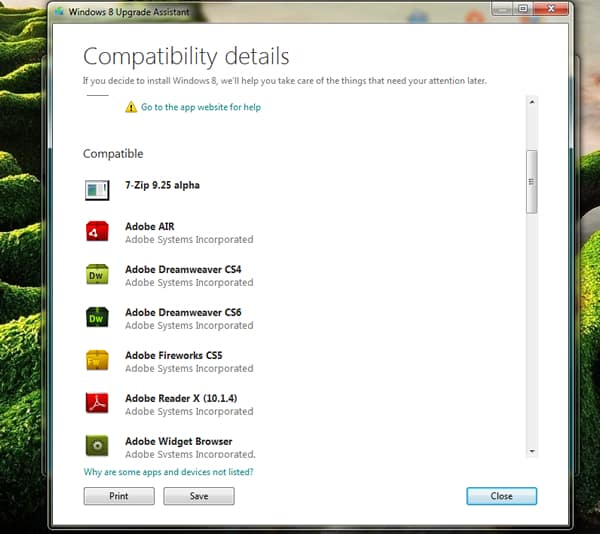The width and height of the screenshot is (600, 534).
Task: Open Go to the app website link
Action: coord(200,107)
